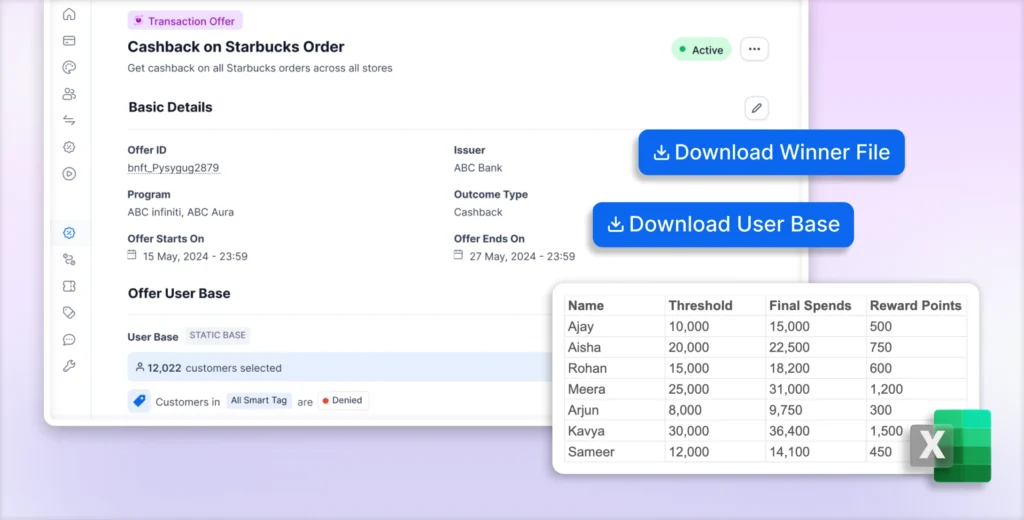Click the 15 May, 2024 - 23:59 start date
The image size is (1024, 520).
point(195,257)
